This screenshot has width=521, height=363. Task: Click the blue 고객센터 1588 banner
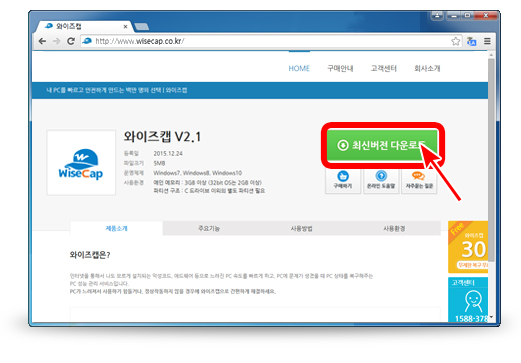coord(468,300)
